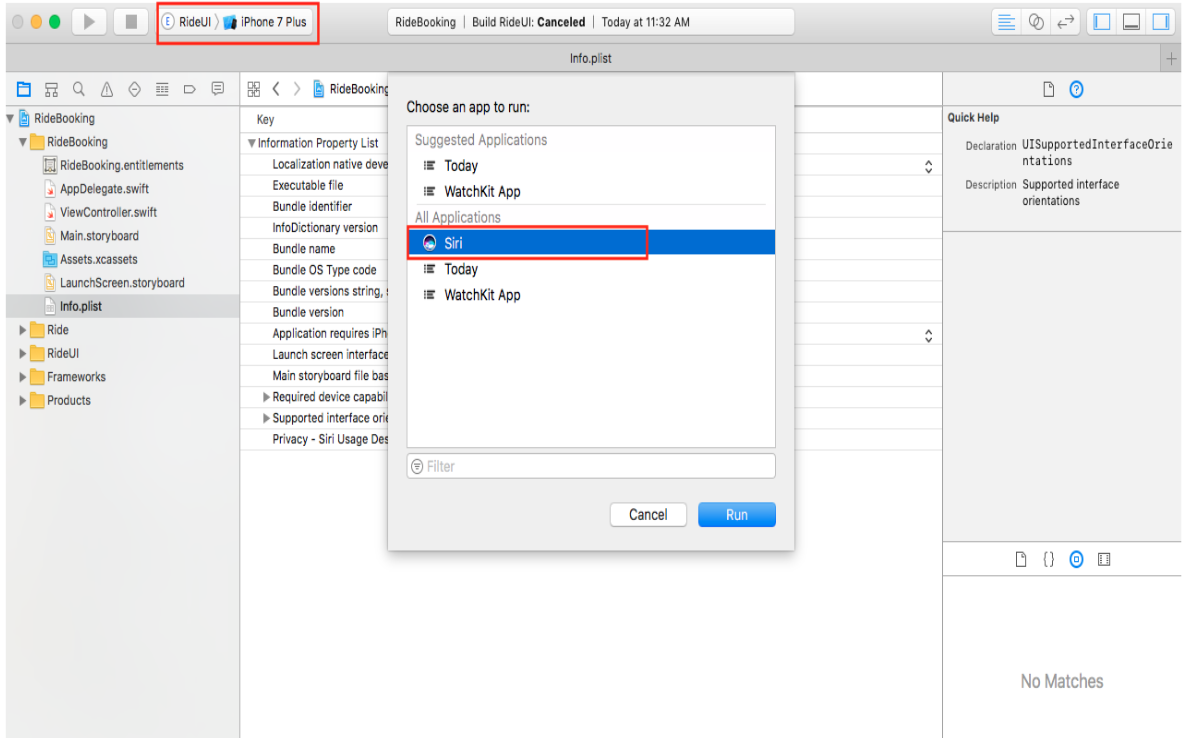The image size is (1186, 738).
Task: Expand the Frameworks folder
Action: click(x=23, y=377)
